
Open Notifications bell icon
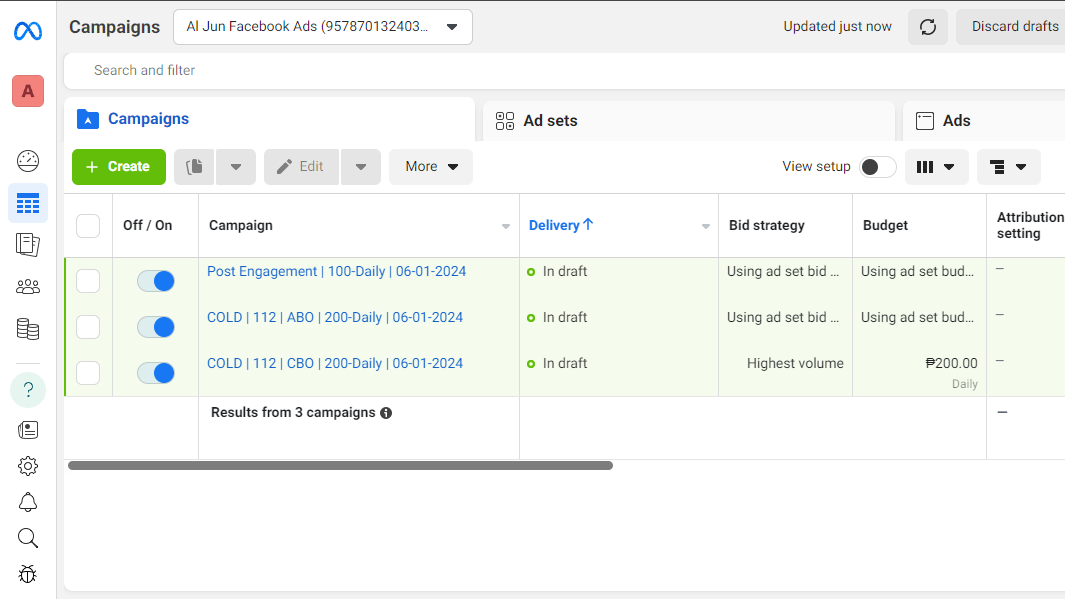[28, 502]
